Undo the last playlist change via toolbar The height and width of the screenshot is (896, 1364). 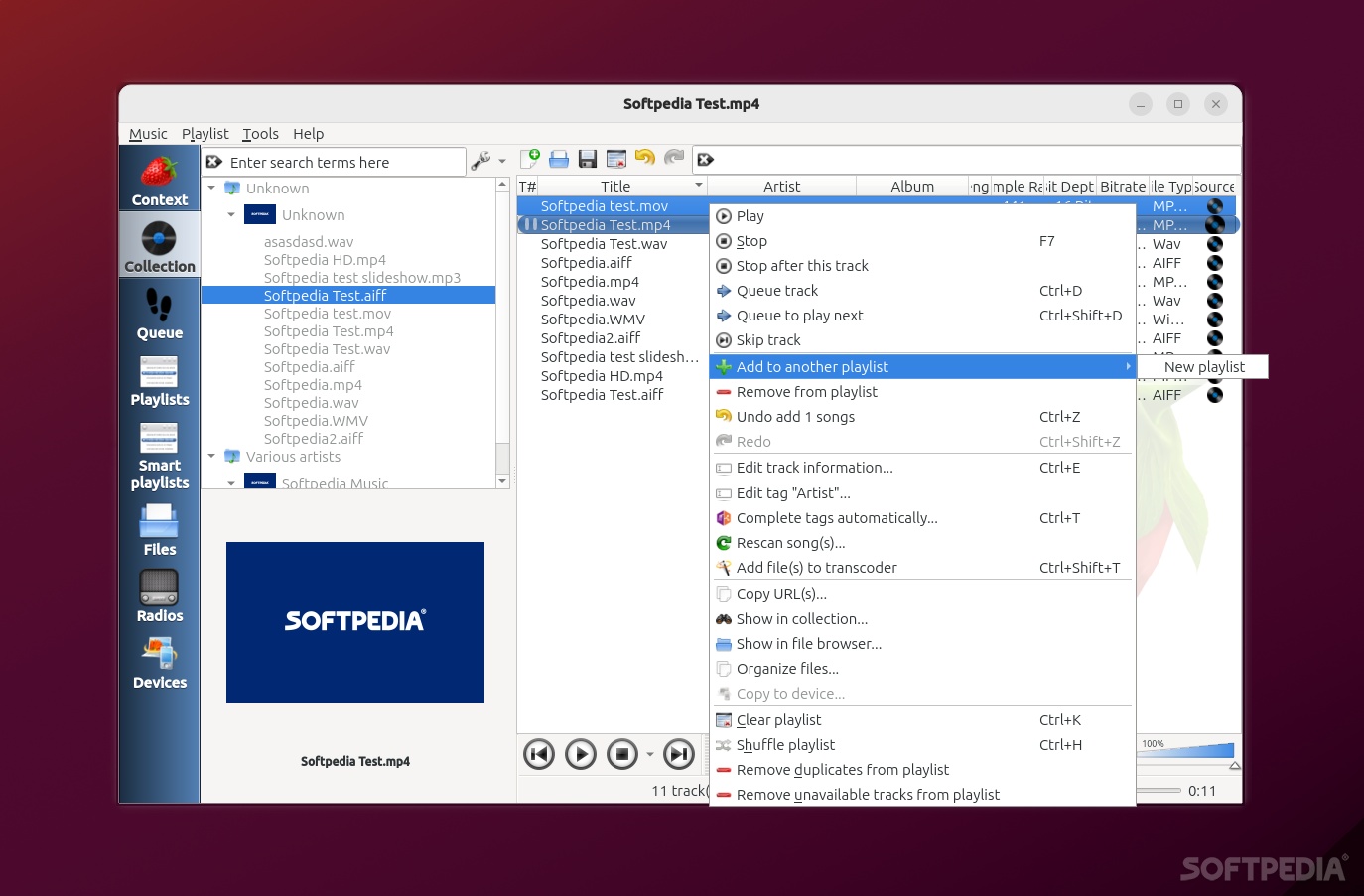[644, 159]
